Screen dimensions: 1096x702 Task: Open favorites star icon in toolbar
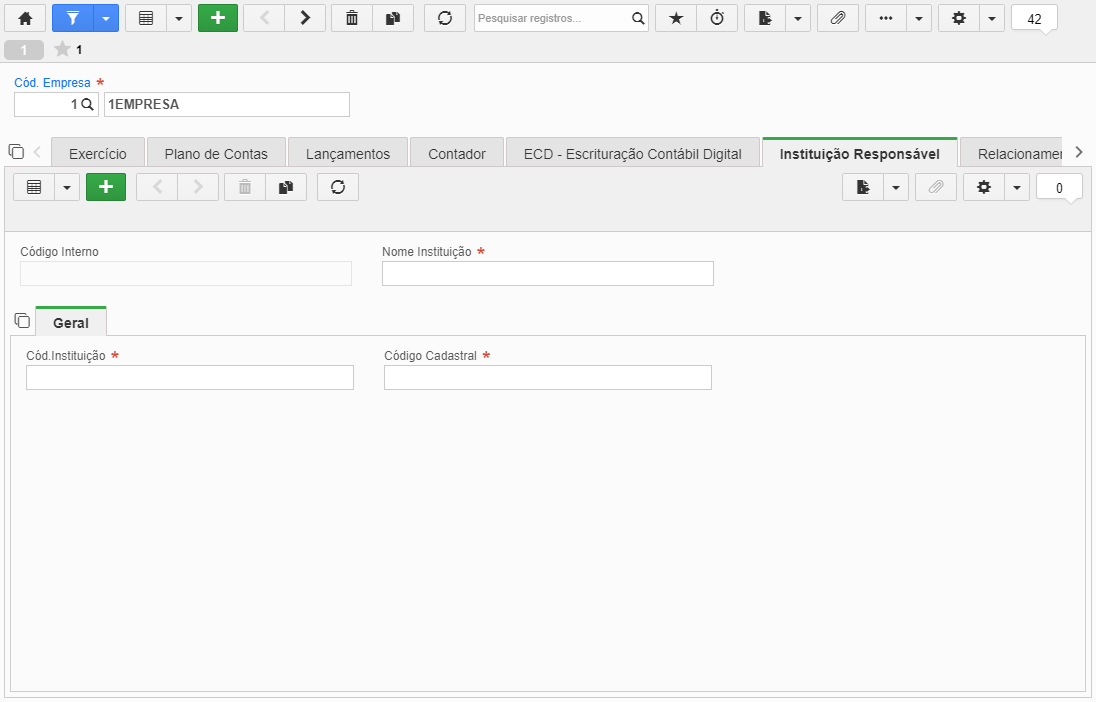676,18
